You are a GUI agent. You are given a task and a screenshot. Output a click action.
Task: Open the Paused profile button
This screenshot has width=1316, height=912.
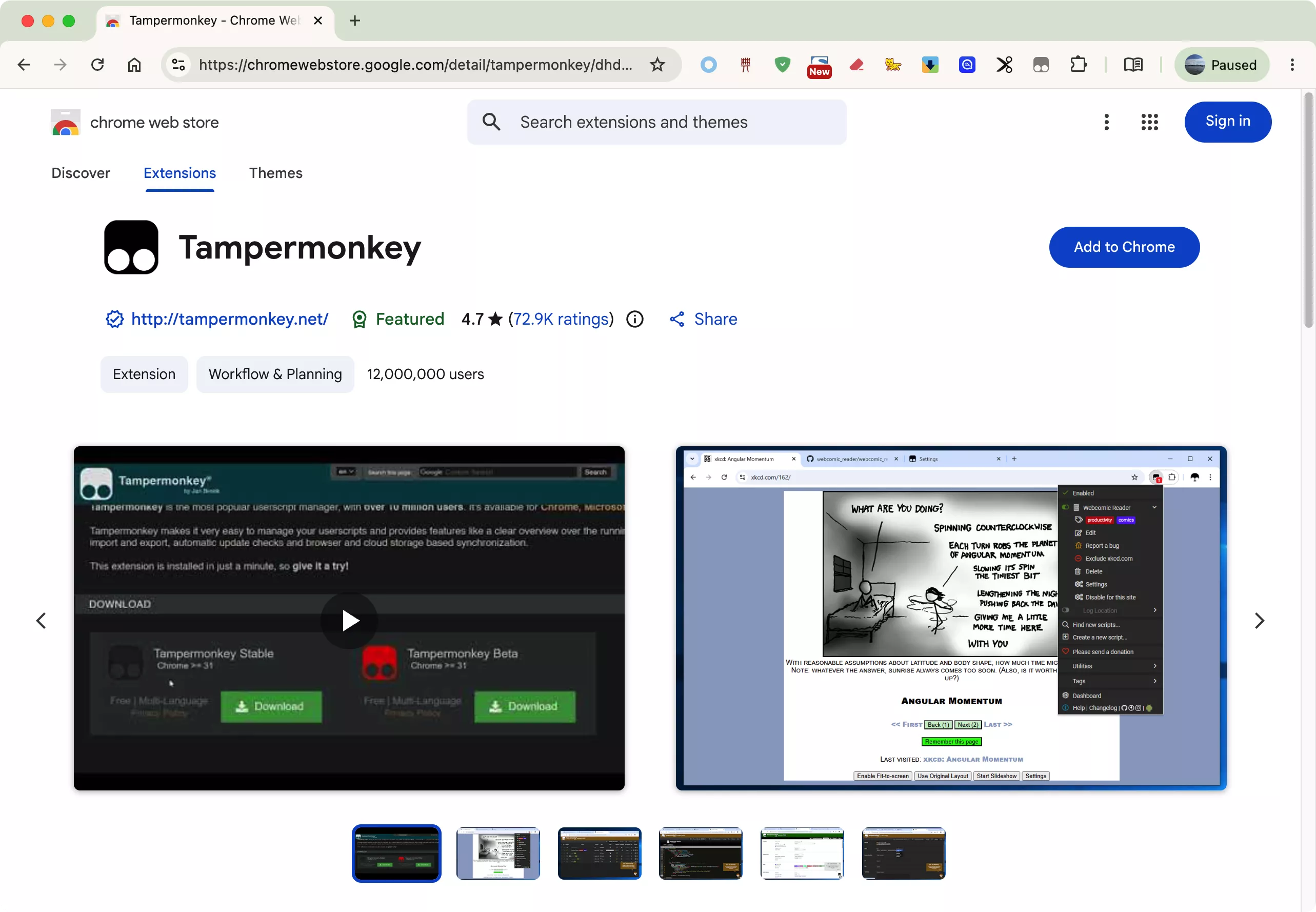[1221, 65]
